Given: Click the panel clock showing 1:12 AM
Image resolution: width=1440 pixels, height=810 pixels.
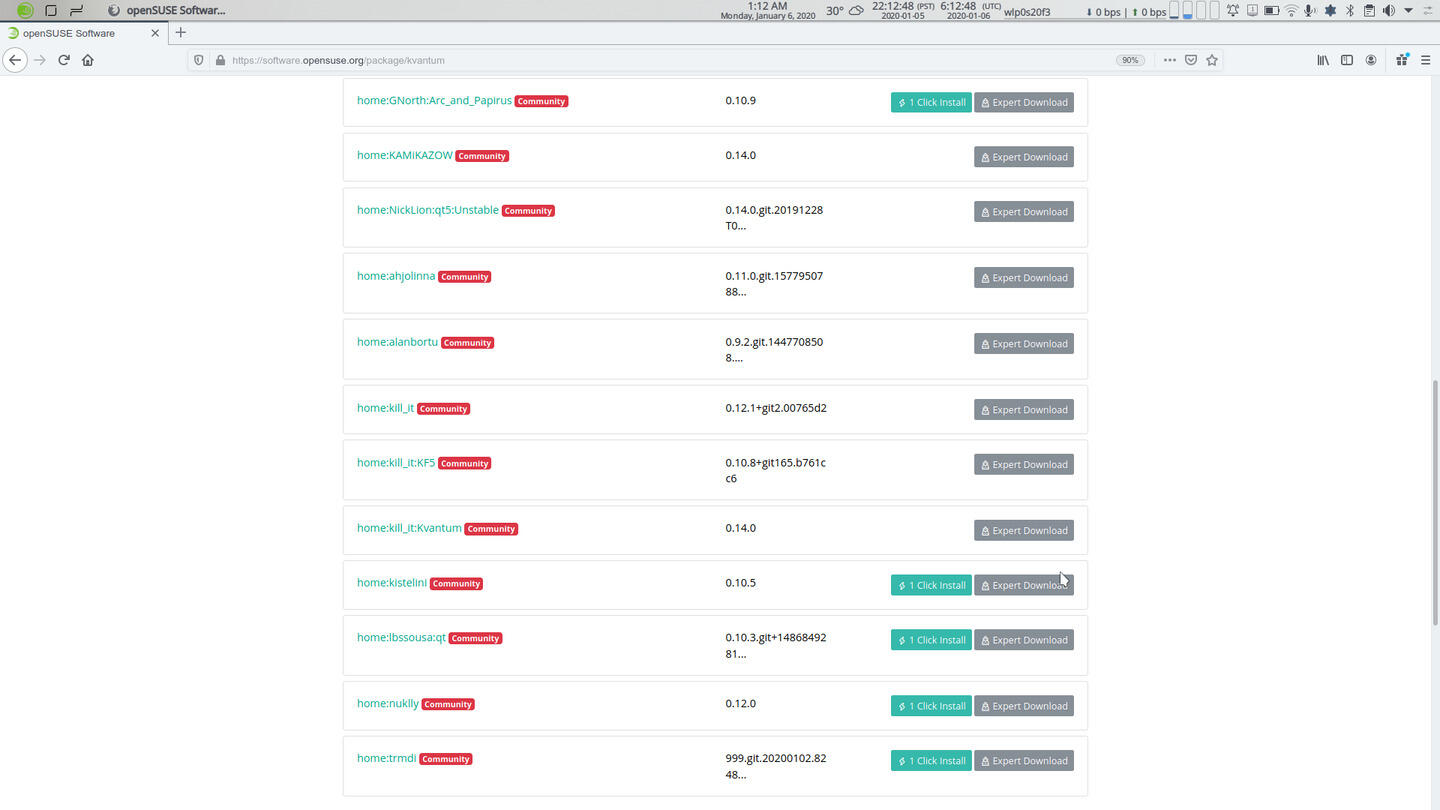Looking at the screenshot, I should click(x=768, y=11).
